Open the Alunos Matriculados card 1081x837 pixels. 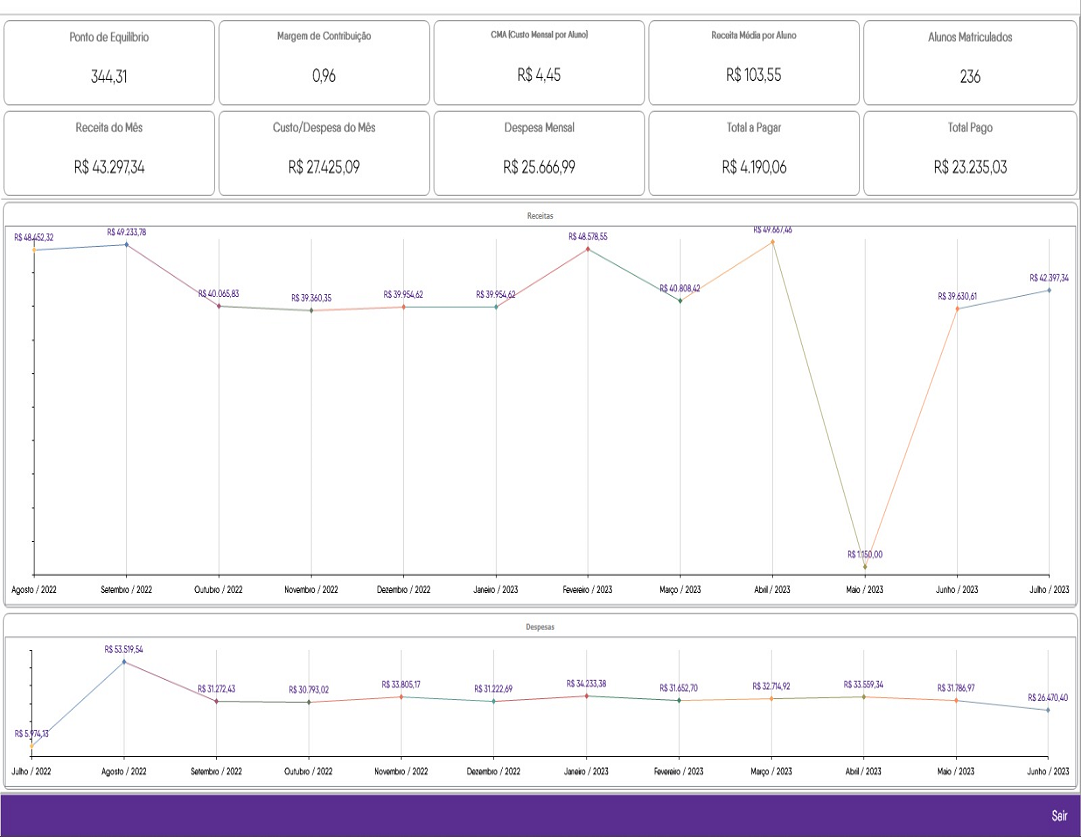click(x=969, y=62)
